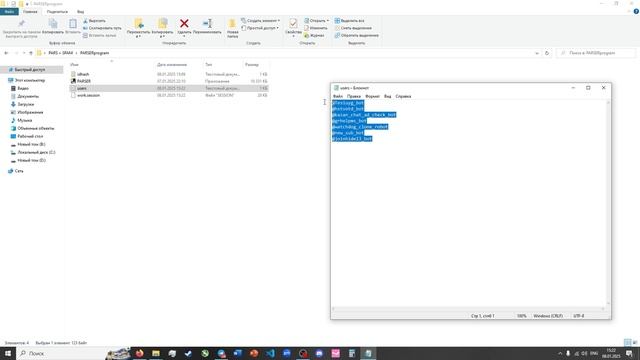Open Notepad Справка menu

[x=403, y=96]
